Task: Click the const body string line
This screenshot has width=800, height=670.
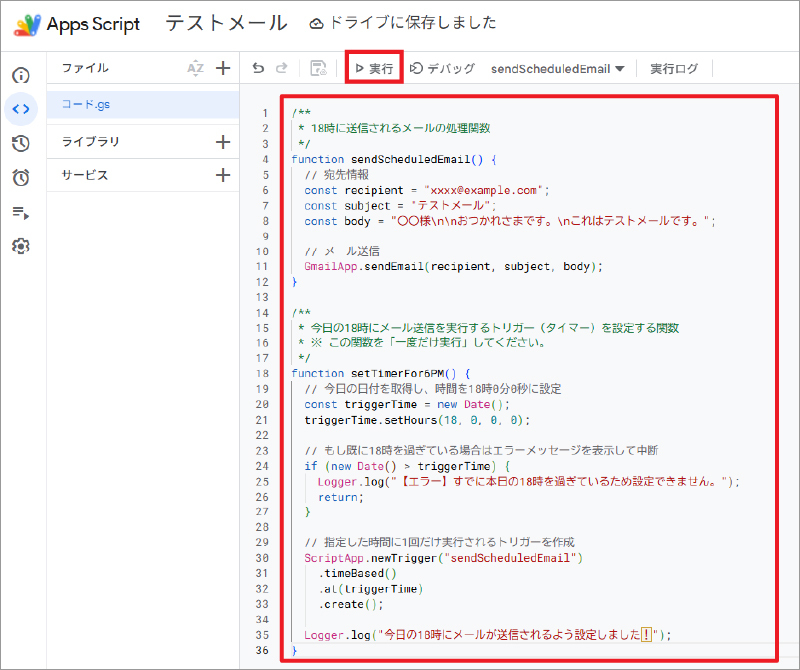Action: (510, 221)
